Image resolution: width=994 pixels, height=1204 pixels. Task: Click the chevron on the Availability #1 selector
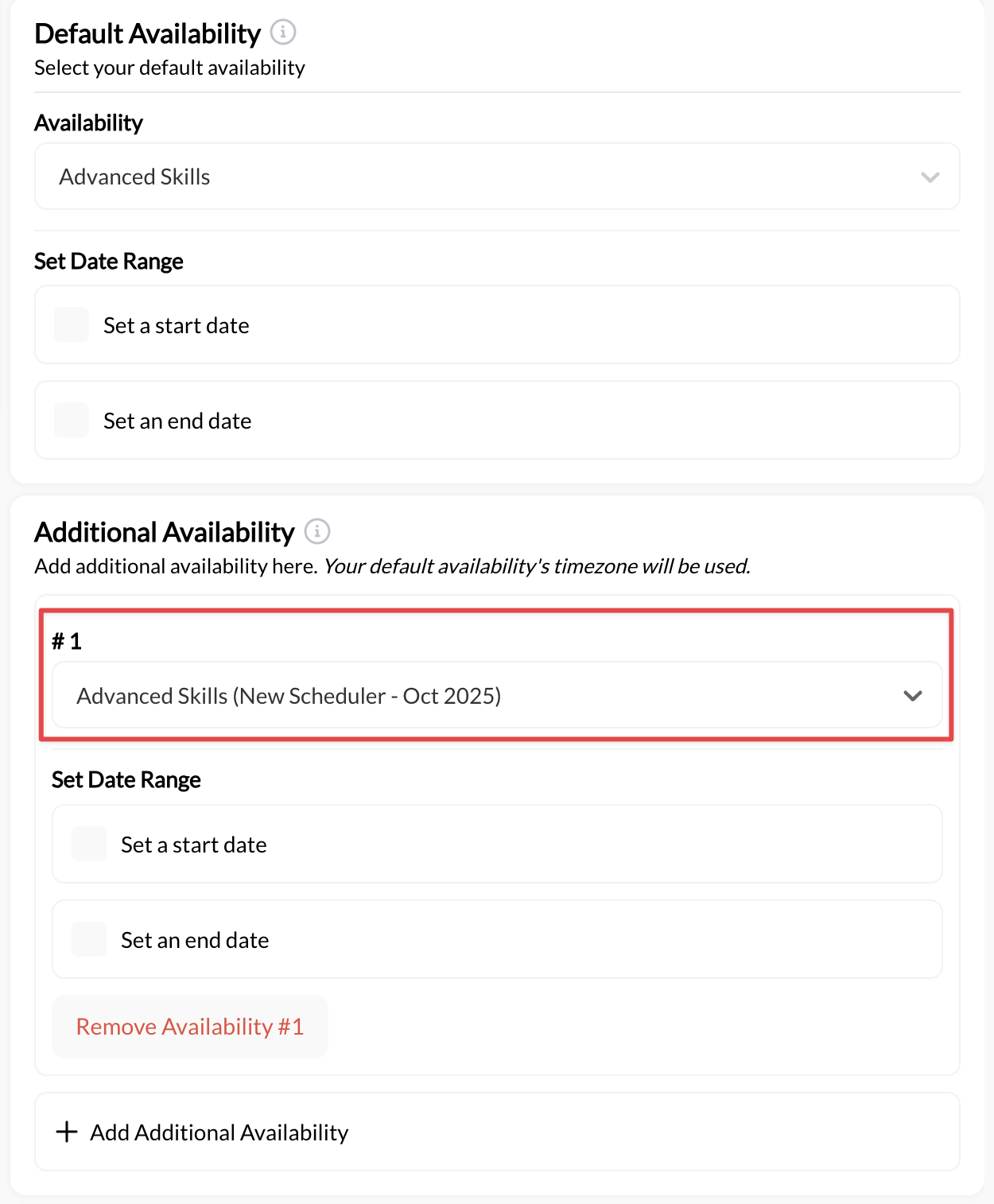914,695
